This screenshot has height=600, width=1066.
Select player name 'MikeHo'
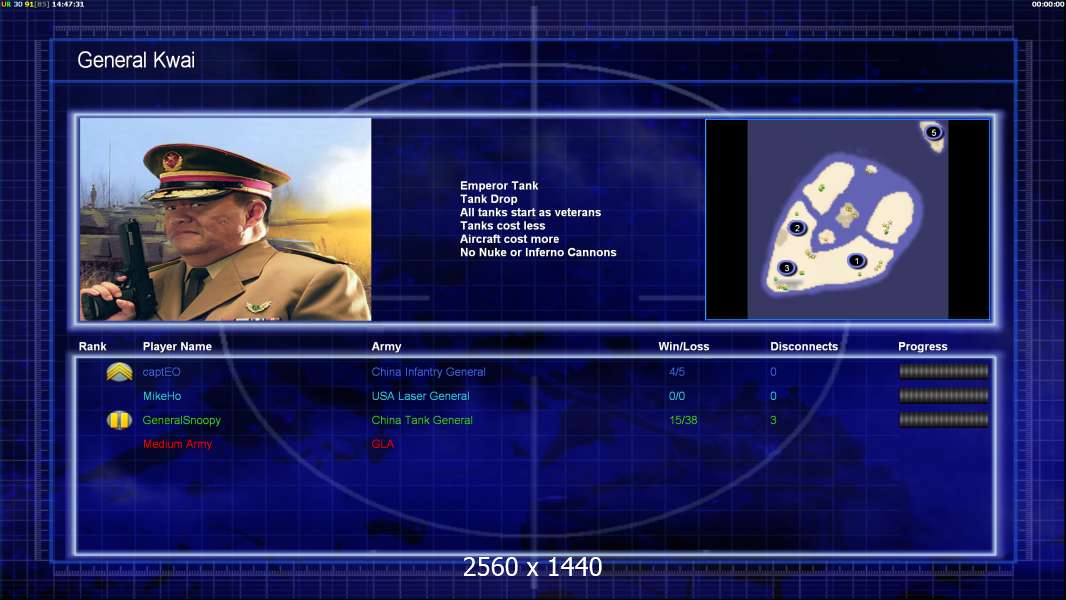tap(162, 396)
